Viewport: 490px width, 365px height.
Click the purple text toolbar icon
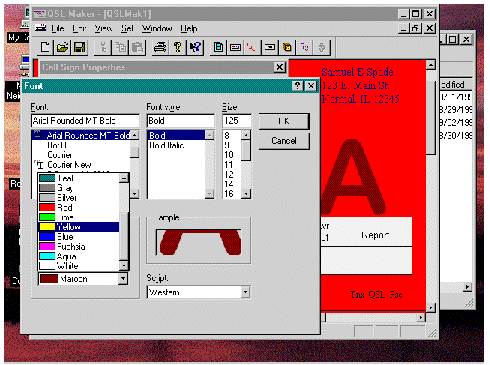coord(304,47)
